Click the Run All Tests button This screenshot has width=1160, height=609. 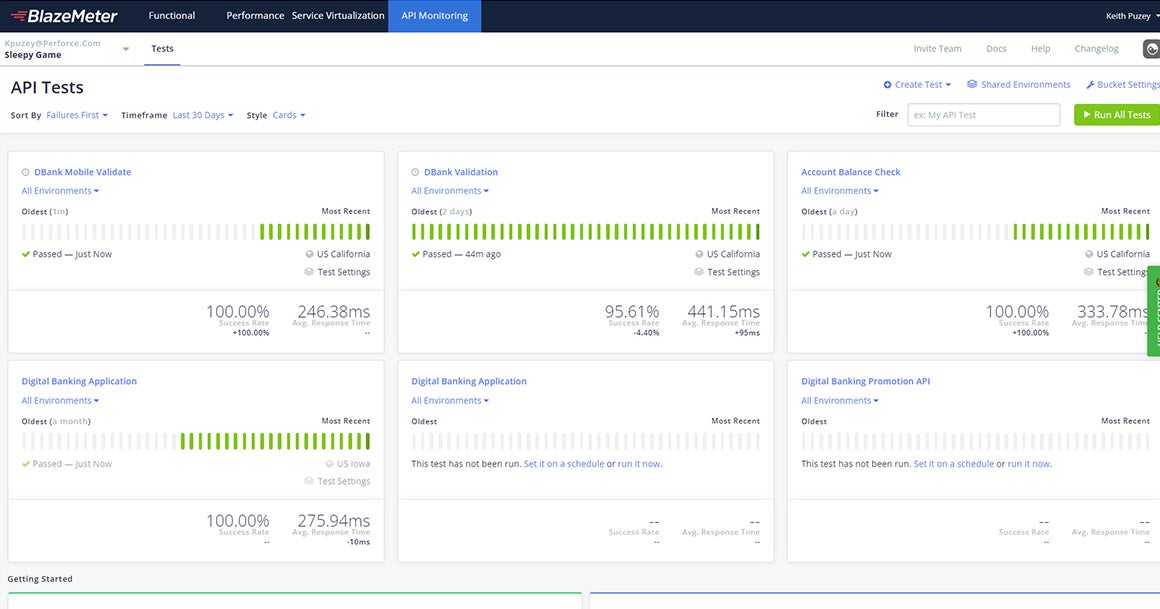[1117, 115]
